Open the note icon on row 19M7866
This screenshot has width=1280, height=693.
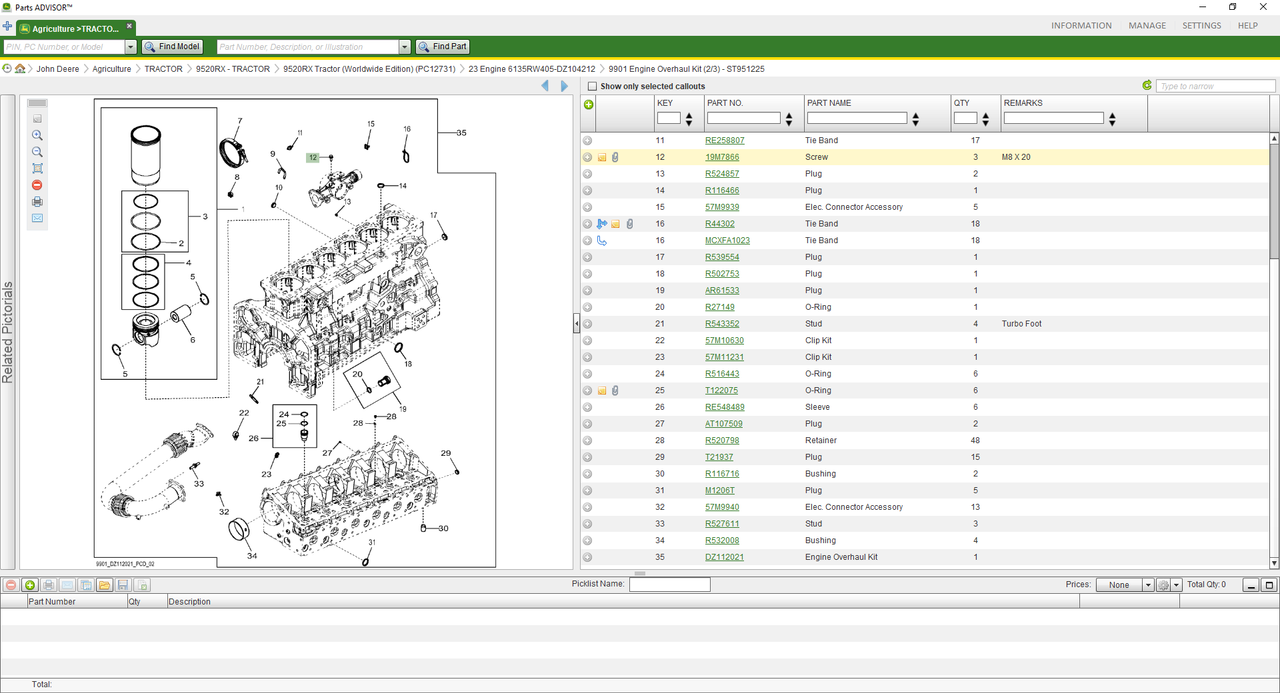tap(602, 157)
